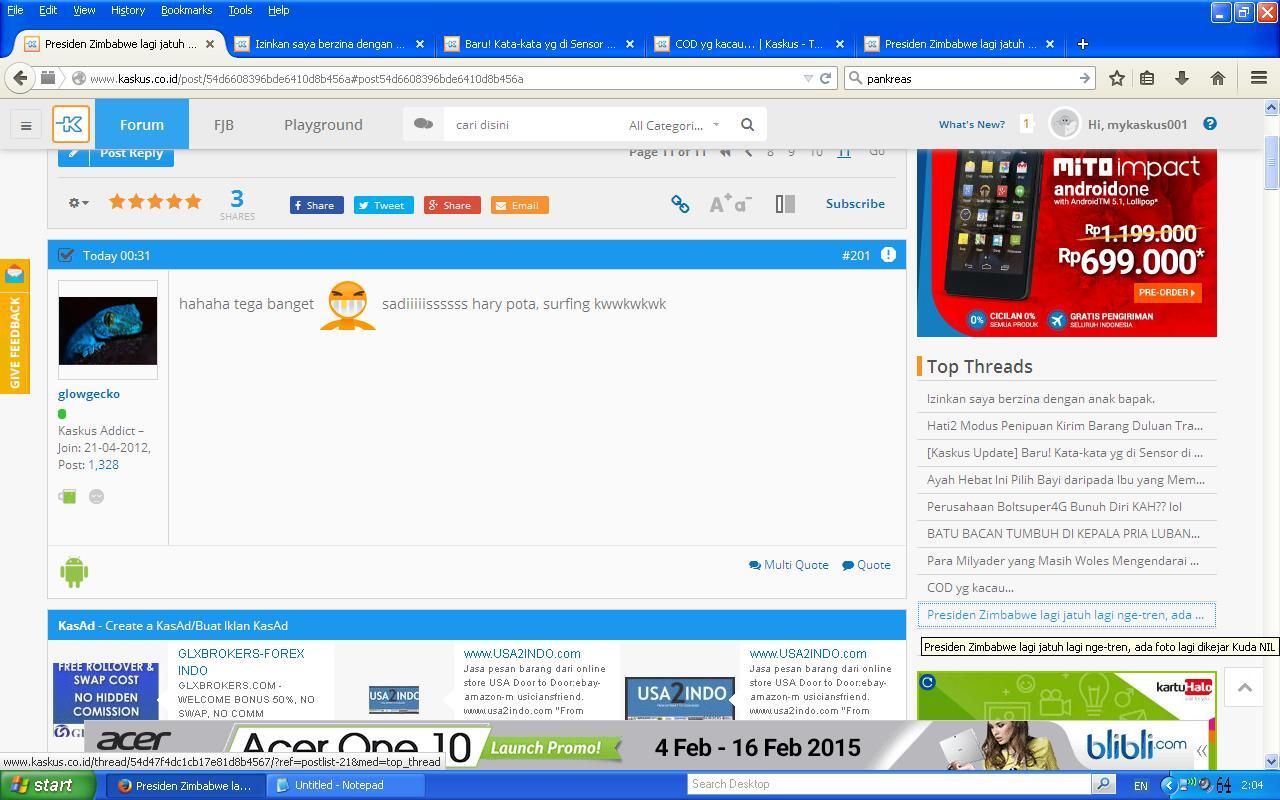The width and height of the screenshot is (1280, 800).
Task: Share thread on Facebook
Action: point(317,205)
